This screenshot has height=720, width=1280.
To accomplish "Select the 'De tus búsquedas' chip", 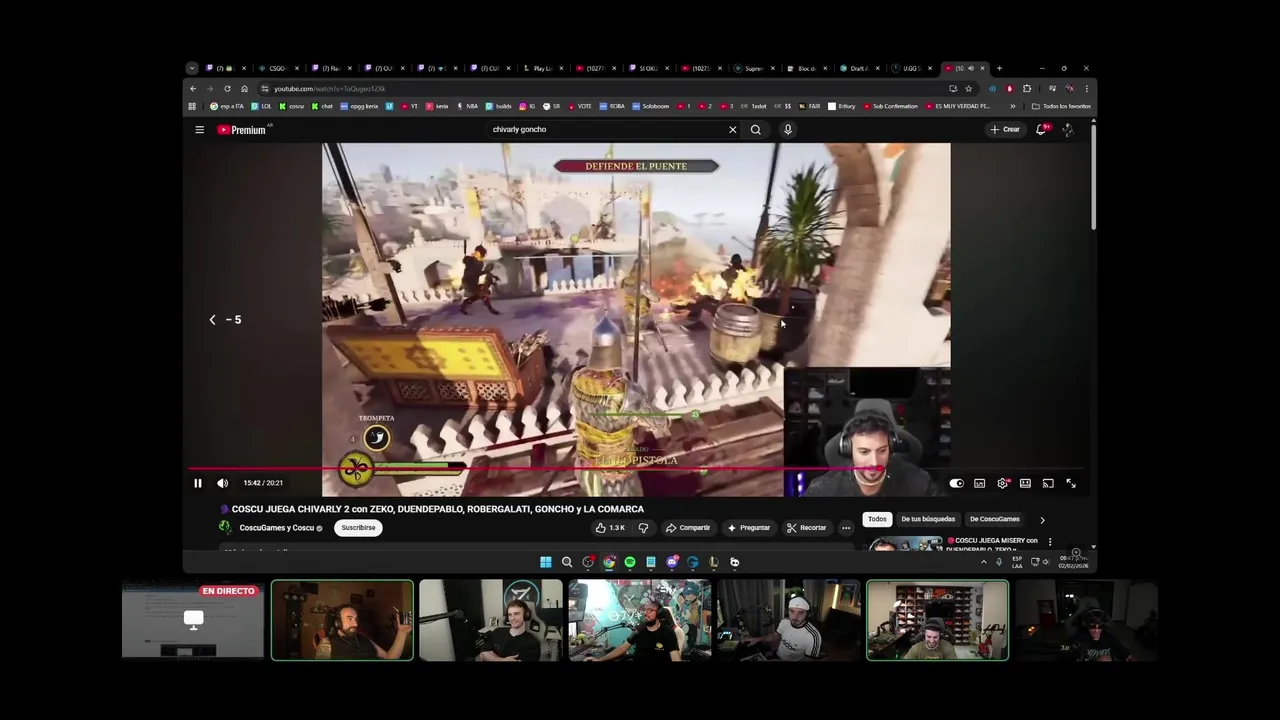I will 928,519.
